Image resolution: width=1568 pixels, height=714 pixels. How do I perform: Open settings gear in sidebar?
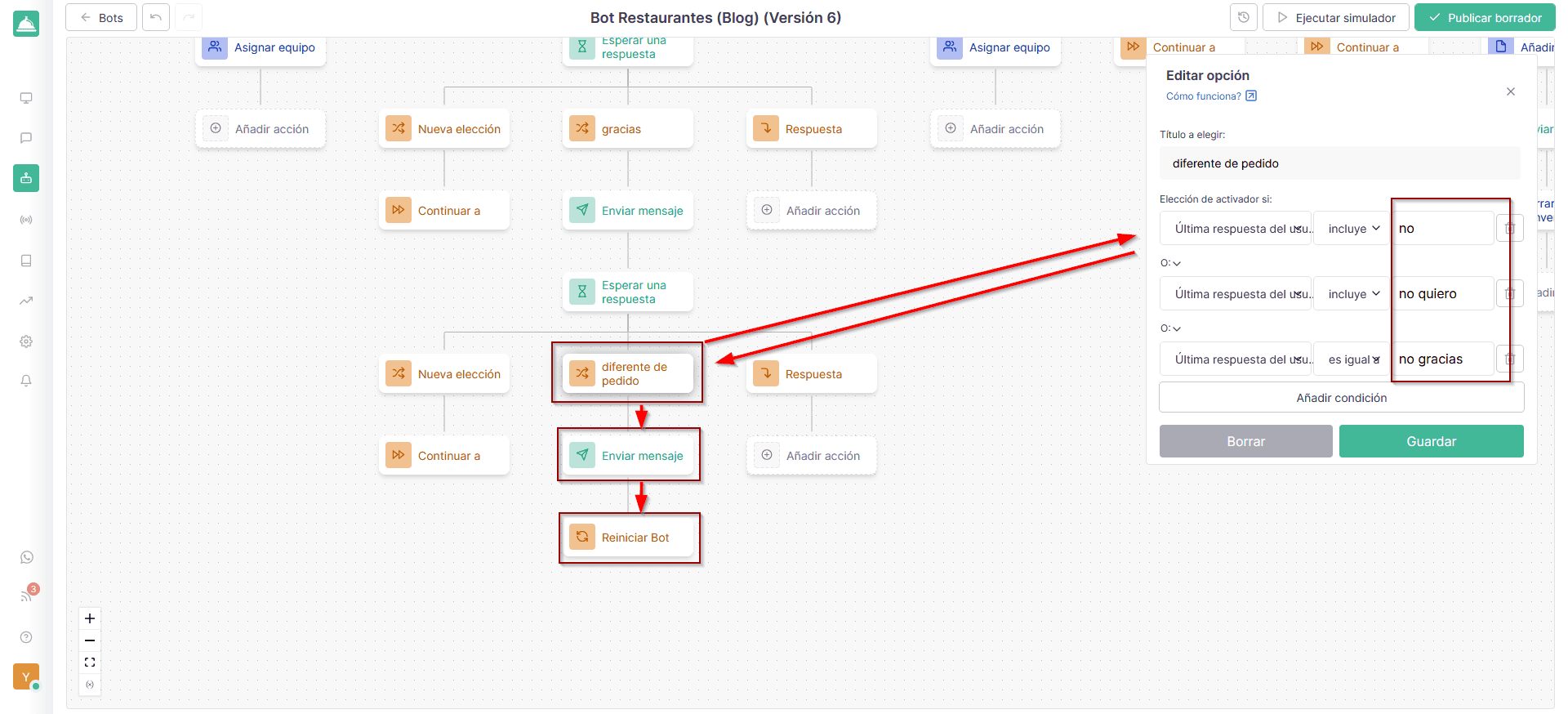click(x=26, y=341)
